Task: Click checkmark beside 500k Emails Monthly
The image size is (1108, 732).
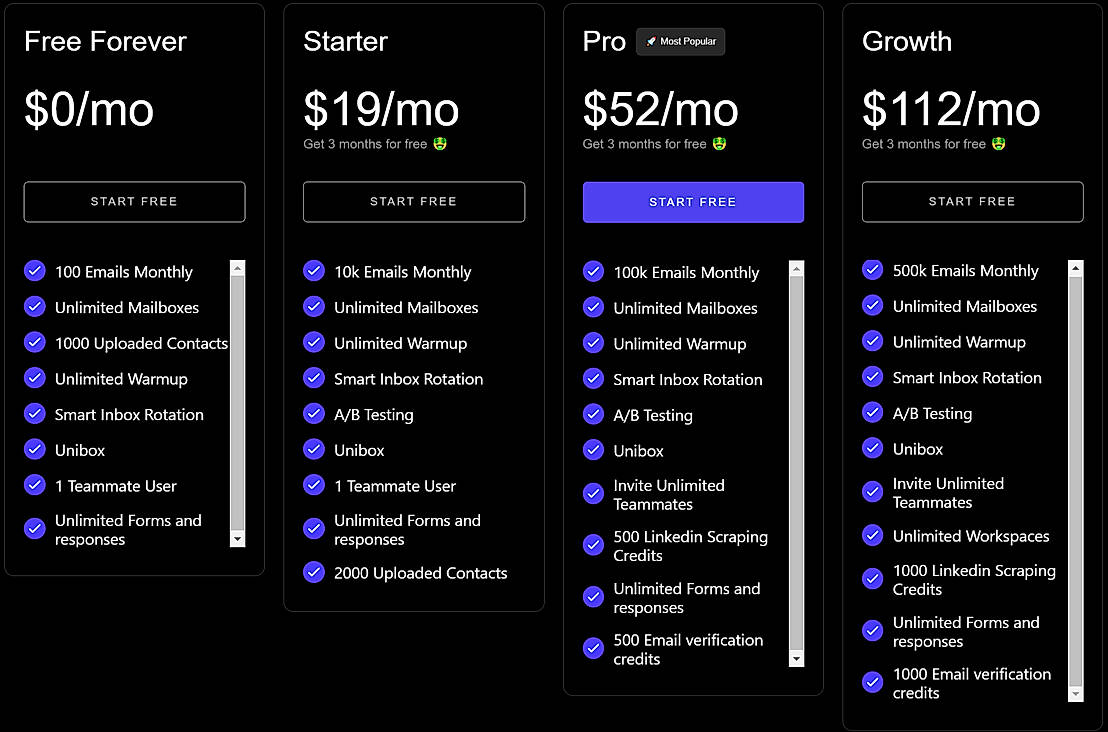Action: coord(872,270)
